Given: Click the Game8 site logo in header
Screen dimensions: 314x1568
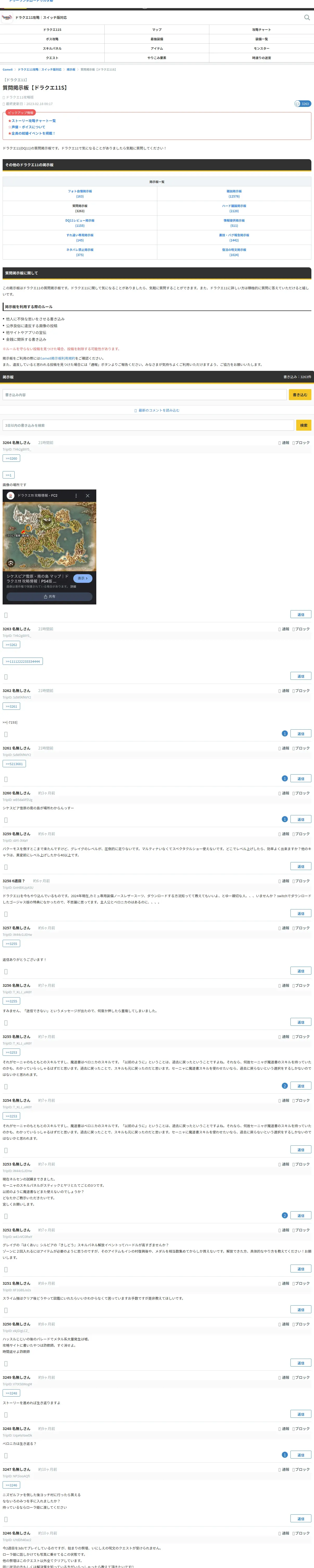Looking at the screenshot, I should coord(7,18).
